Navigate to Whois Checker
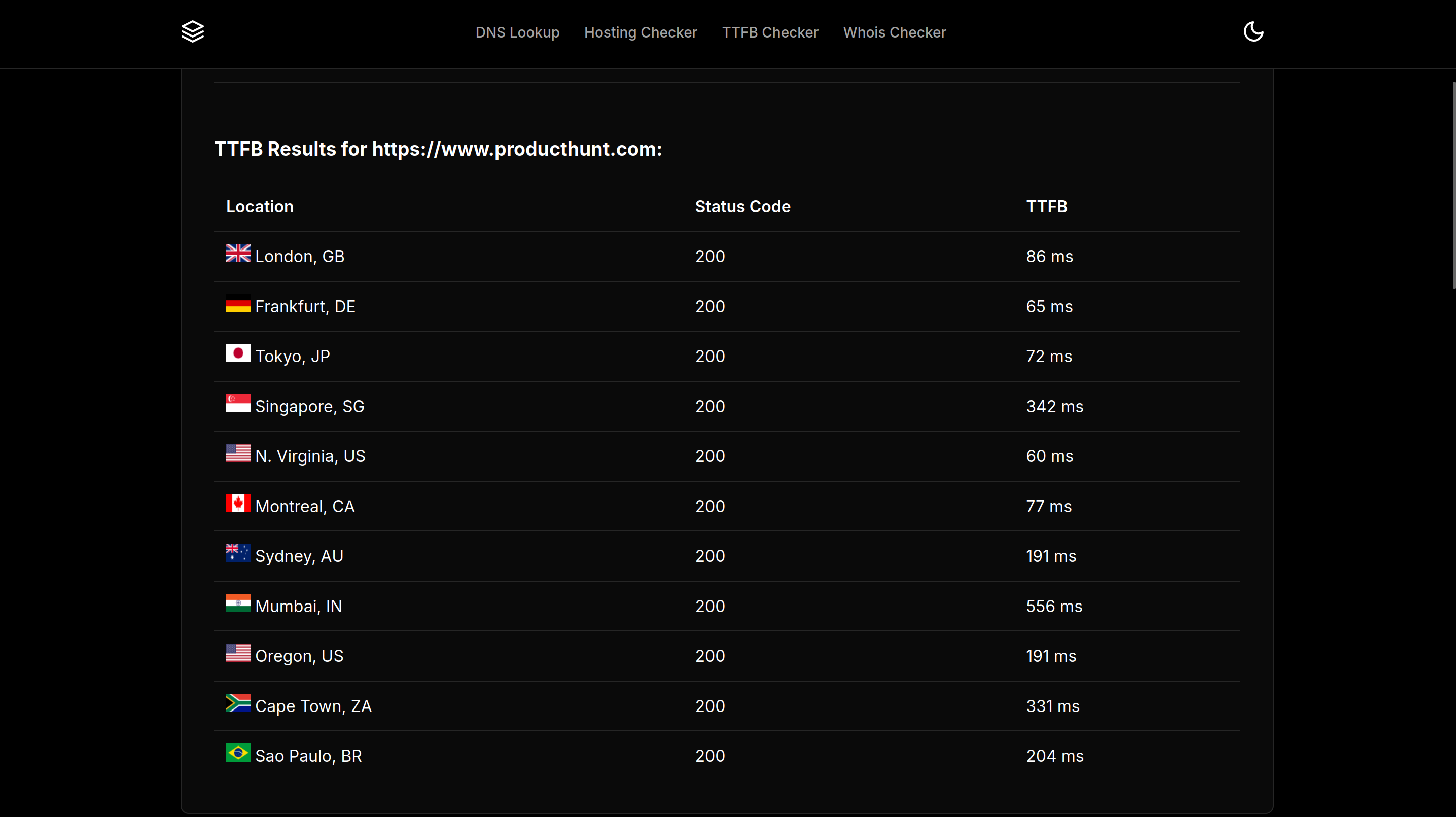Screen dimensions: 1456x817 [x=894, y=32]
